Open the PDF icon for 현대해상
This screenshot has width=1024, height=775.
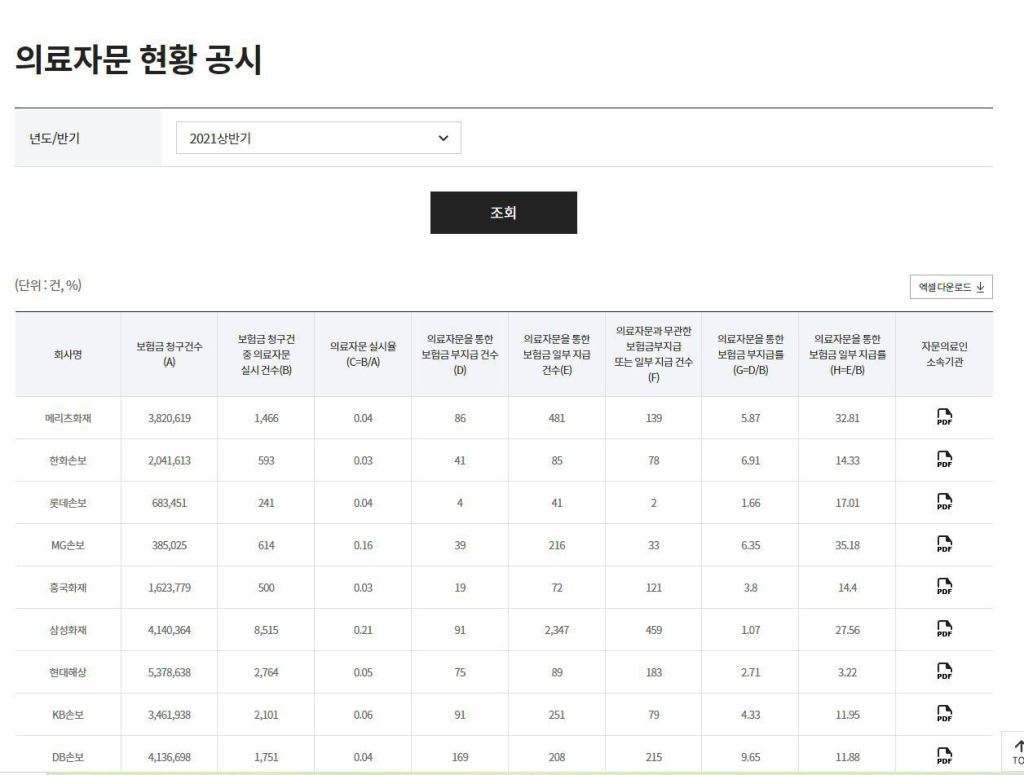(x=944, y=672)
